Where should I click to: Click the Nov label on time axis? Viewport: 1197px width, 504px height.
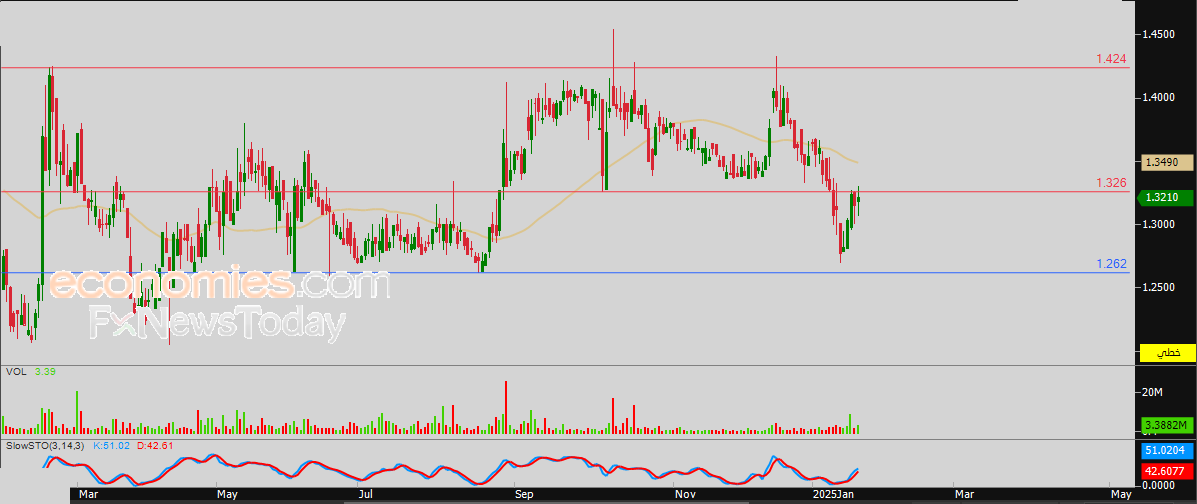pyautogui.click(x=685, y=496)
